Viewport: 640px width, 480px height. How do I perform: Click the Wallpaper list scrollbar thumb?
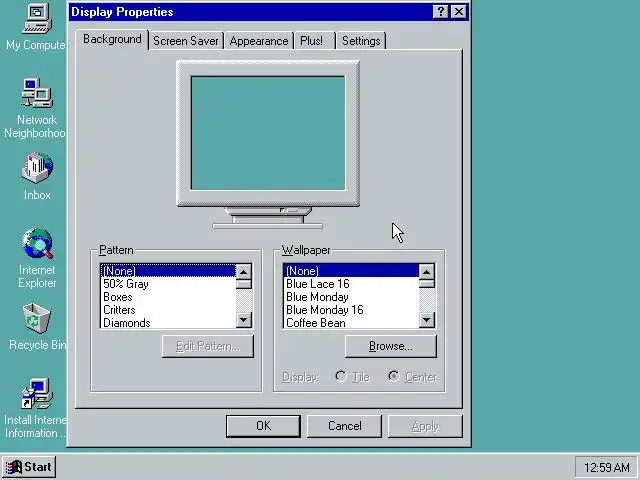[x=427, y=284]
